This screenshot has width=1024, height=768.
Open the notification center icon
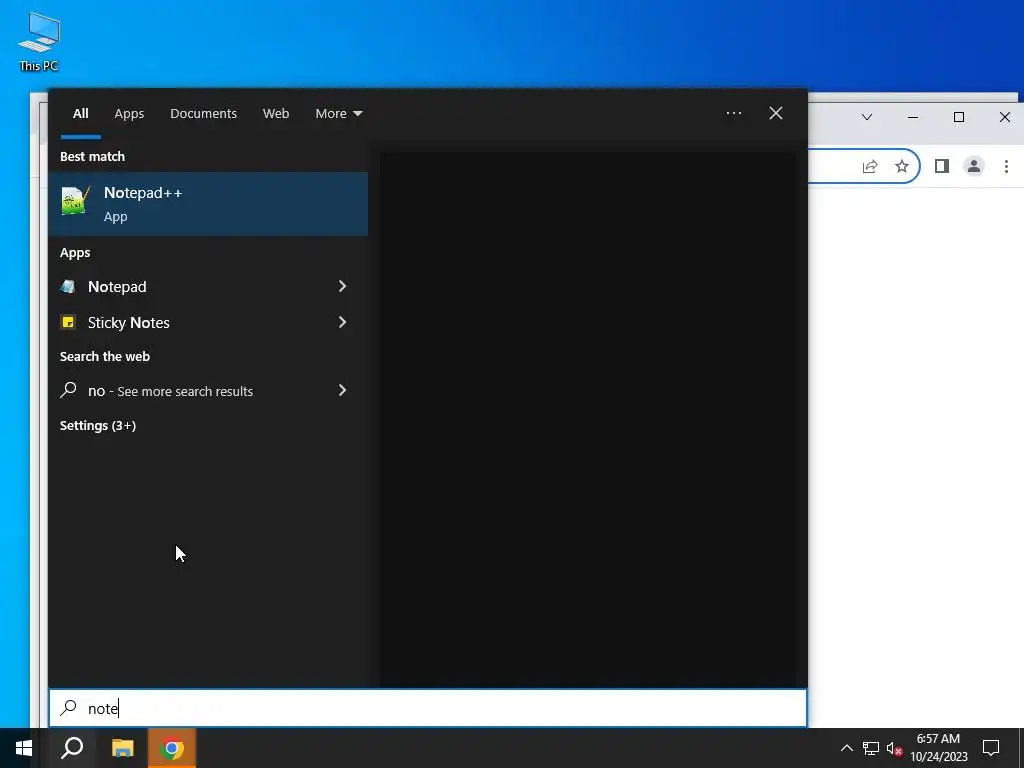(x=991, y=748)
